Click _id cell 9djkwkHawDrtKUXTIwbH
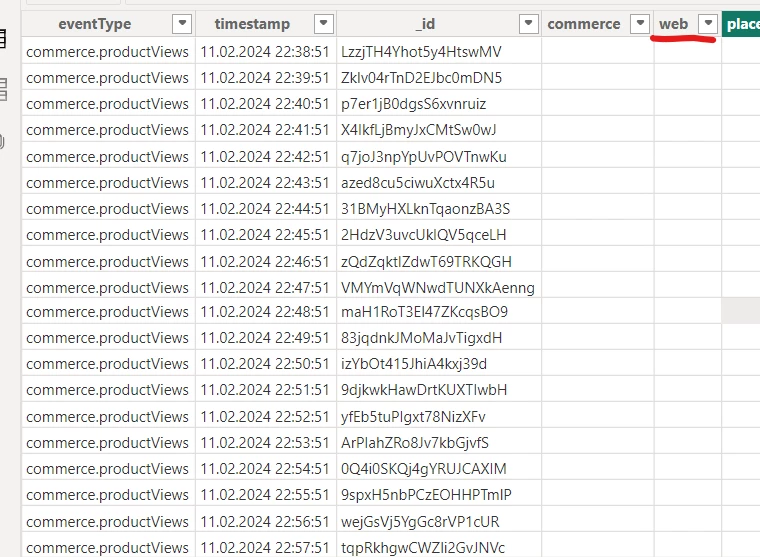 (x=439, y=390)
